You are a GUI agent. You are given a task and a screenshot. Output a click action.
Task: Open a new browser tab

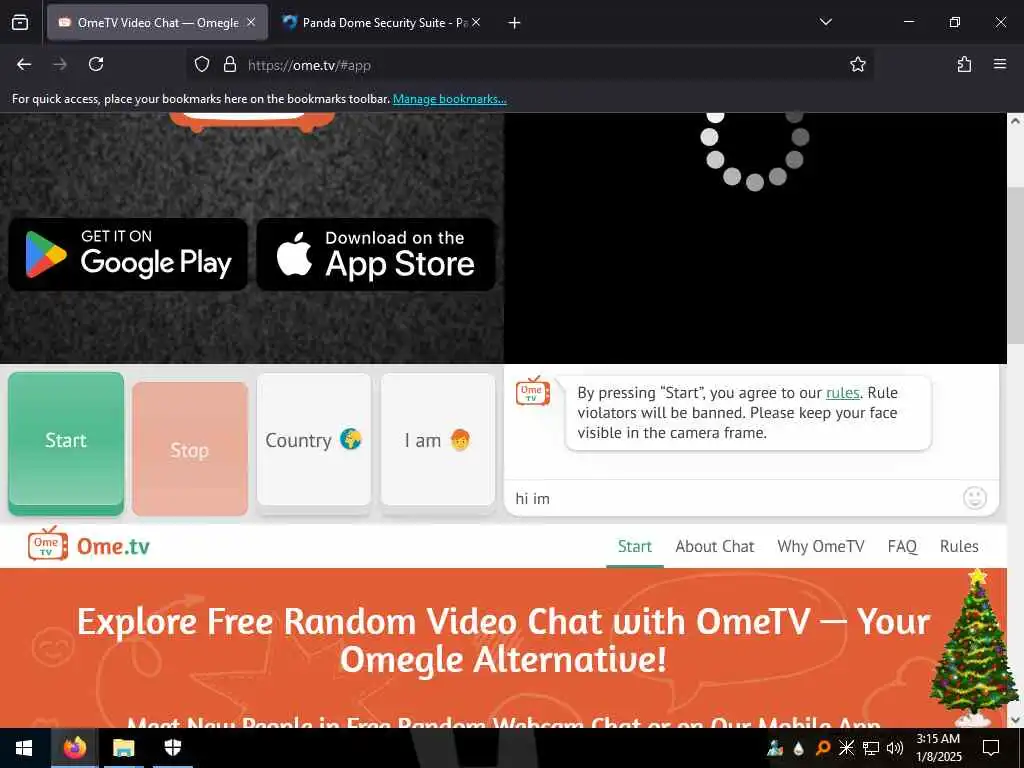pos(515,23)
